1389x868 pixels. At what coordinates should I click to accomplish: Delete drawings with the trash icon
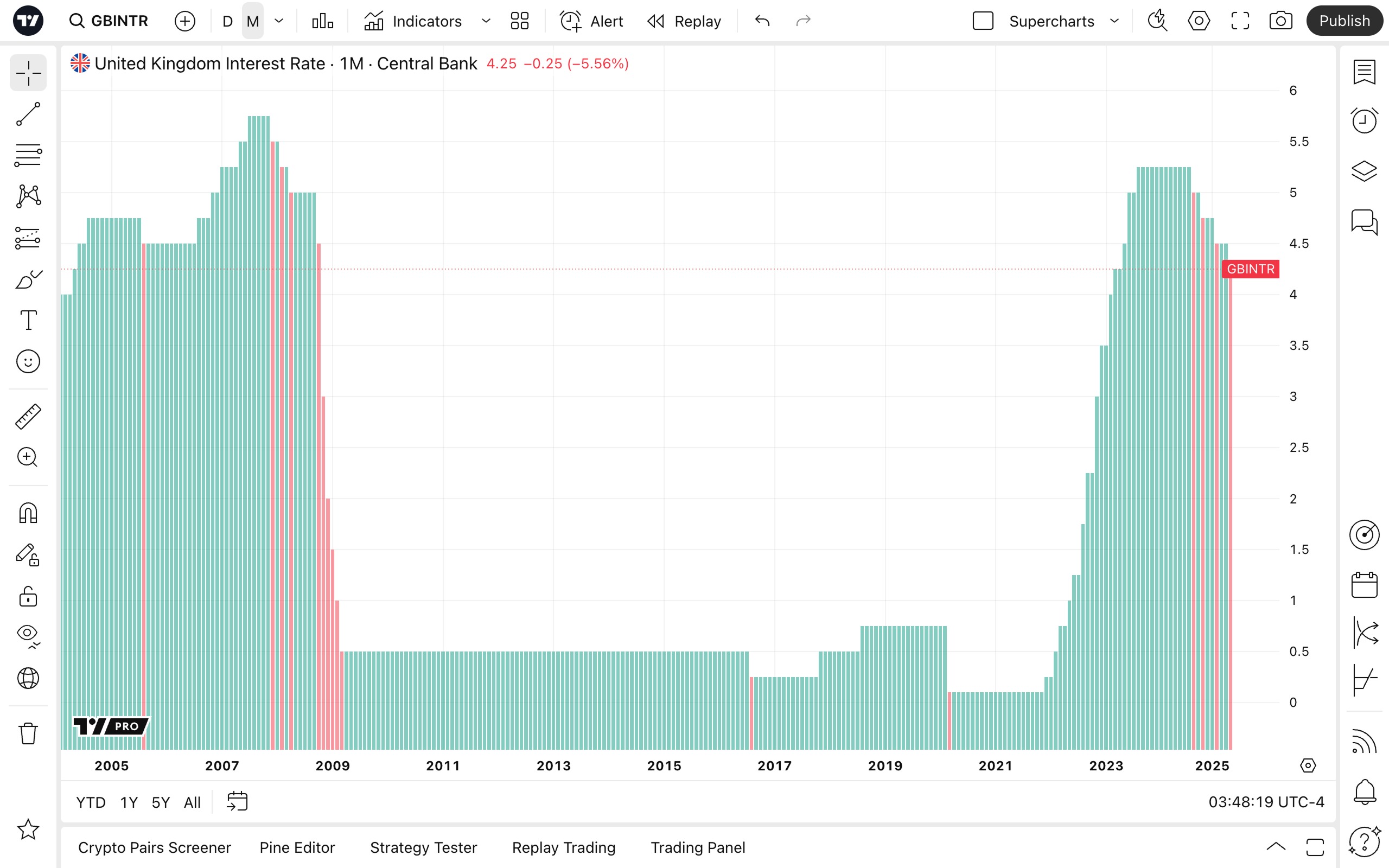pos(28,733)
